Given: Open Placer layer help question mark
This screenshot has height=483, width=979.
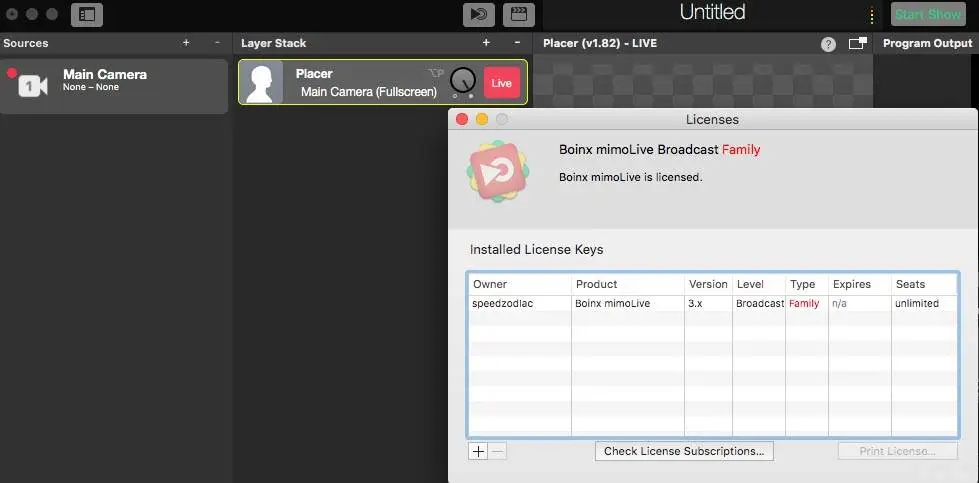Looking at the screenshot, I should [x=828, y=44].
